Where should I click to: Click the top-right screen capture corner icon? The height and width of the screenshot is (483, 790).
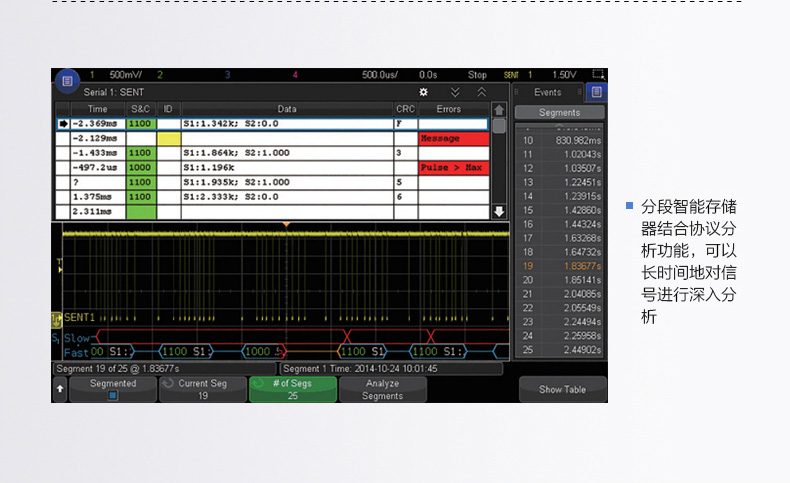598,74
